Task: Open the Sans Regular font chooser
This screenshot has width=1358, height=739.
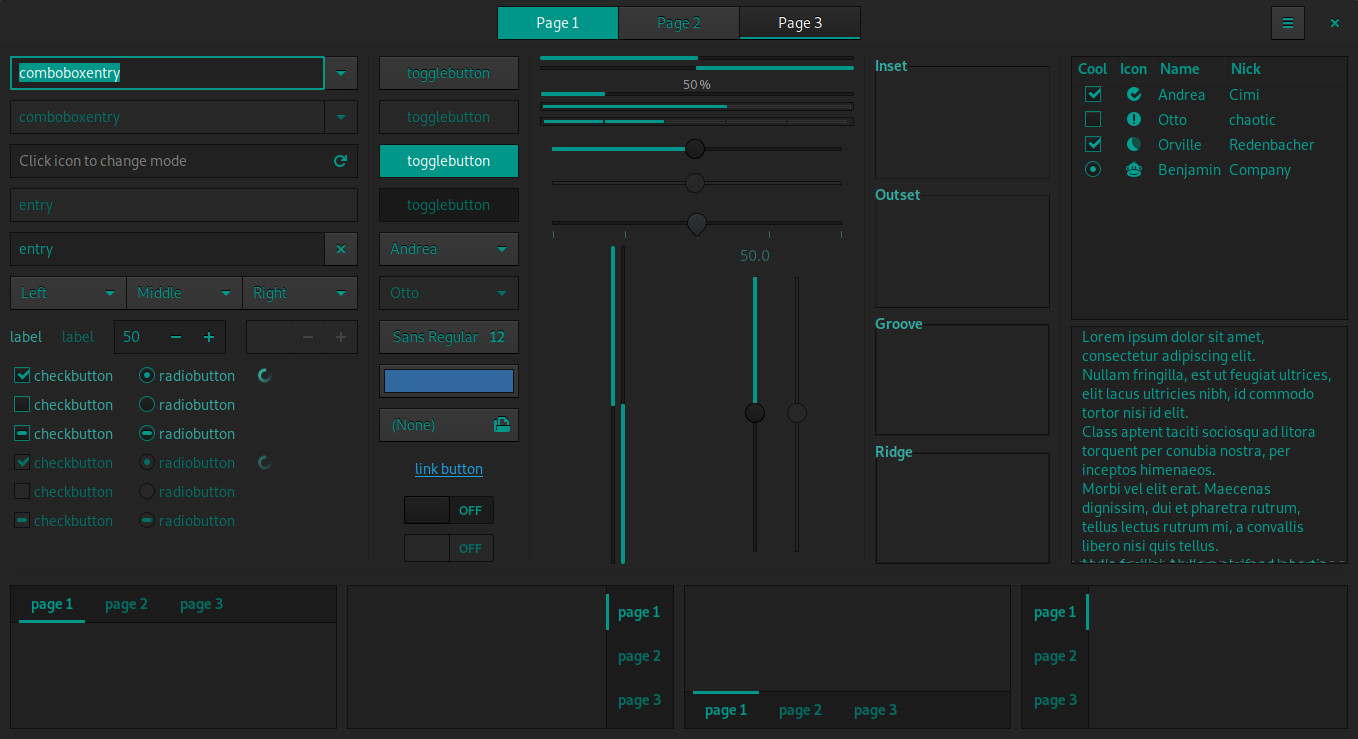Action: click(449, 337)
